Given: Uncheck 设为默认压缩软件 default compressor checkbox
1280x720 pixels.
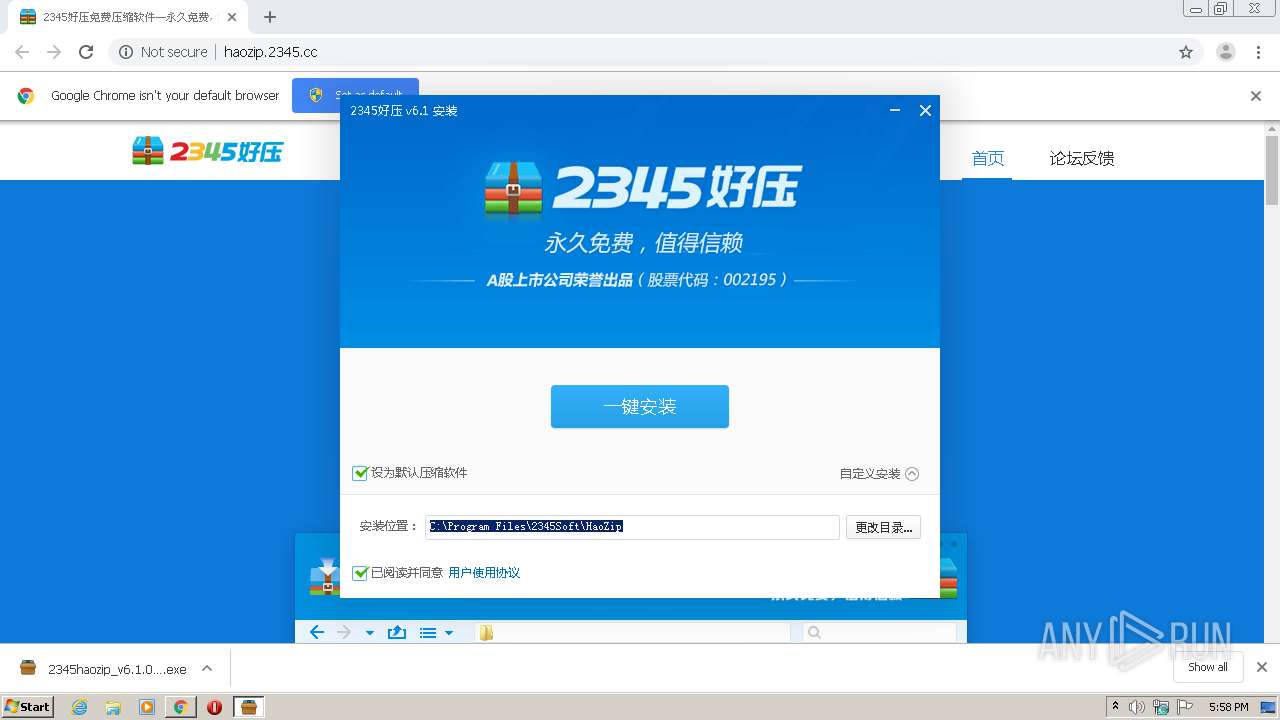Looking at the screenshot, I should click(x=360, y=473).
